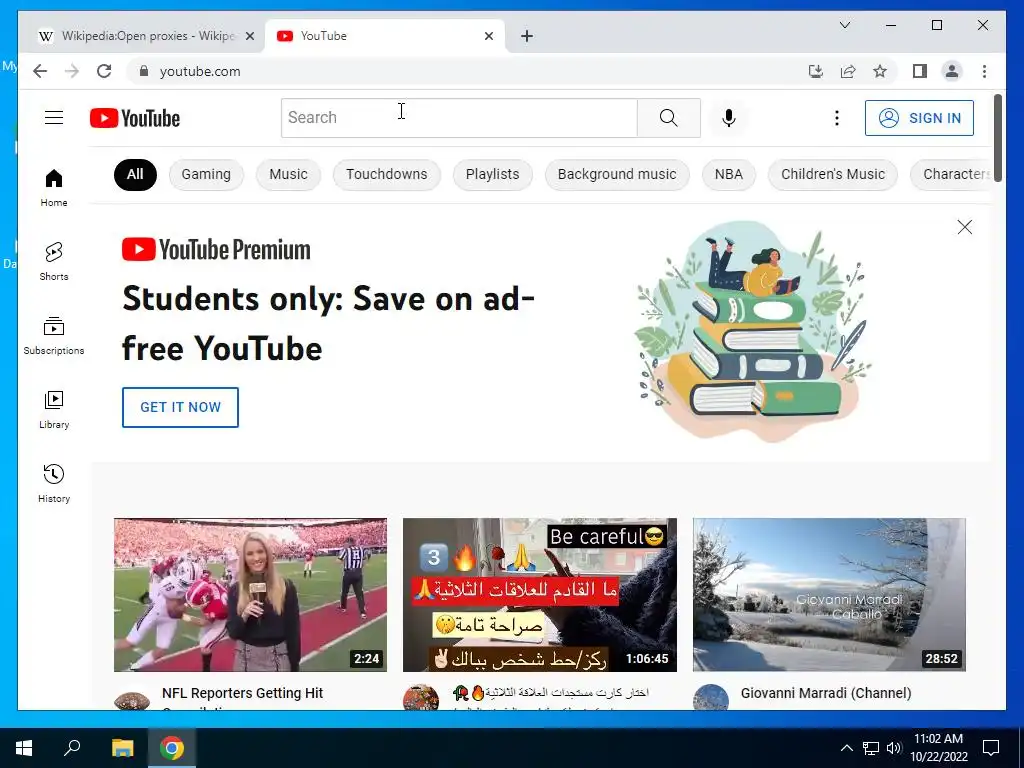This screenshot has height=768, width=1024.
Task: Open Library from sidebar
Action: 54,409
